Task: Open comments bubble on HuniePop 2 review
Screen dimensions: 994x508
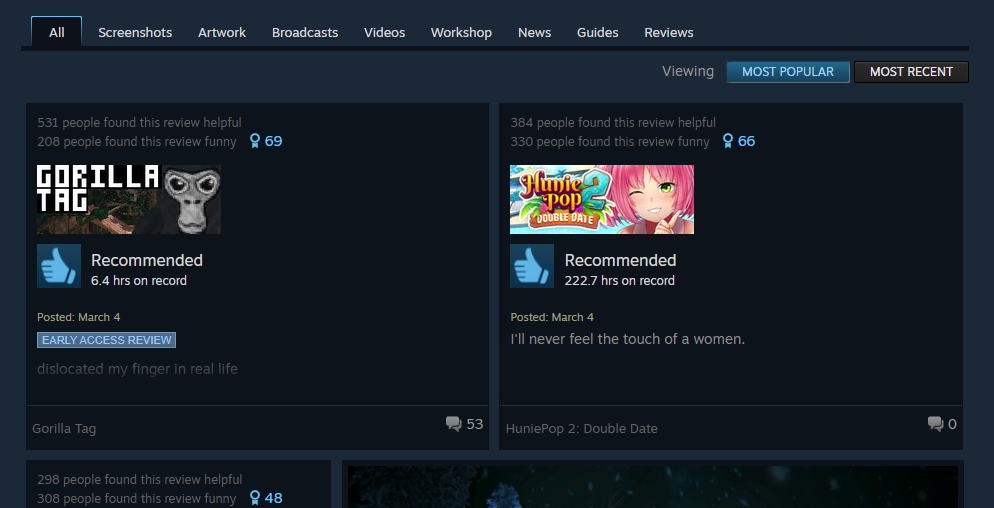Action: [x=935, y=424]
